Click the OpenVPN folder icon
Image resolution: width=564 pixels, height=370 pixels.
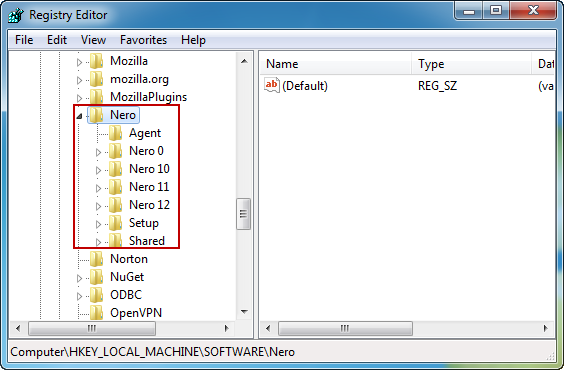(x=96, y=312)
